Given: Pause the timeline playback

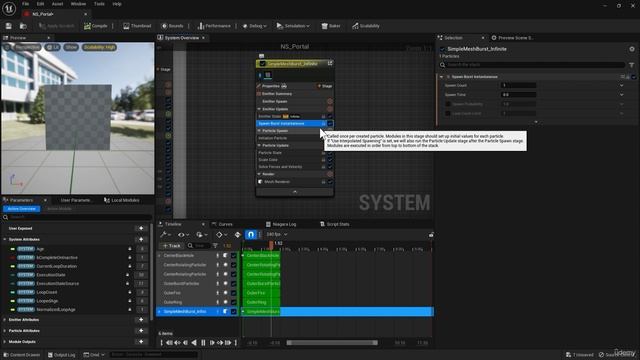Looking at the screenshot, I should (x=203, y=343).
